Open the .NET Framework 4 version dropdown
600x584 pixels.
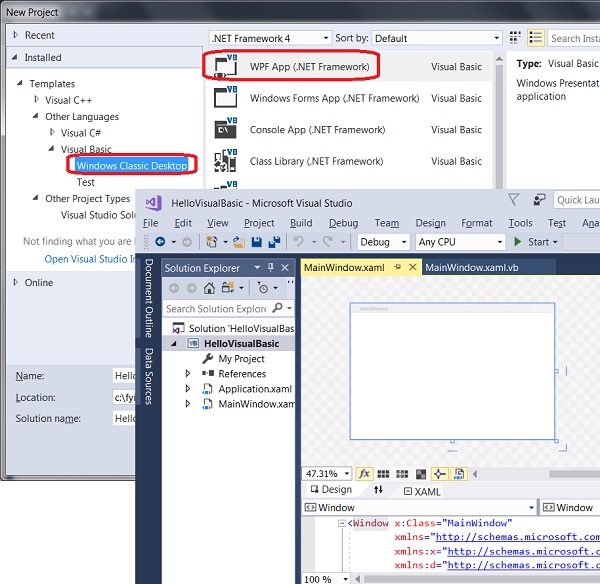(326, 38)
